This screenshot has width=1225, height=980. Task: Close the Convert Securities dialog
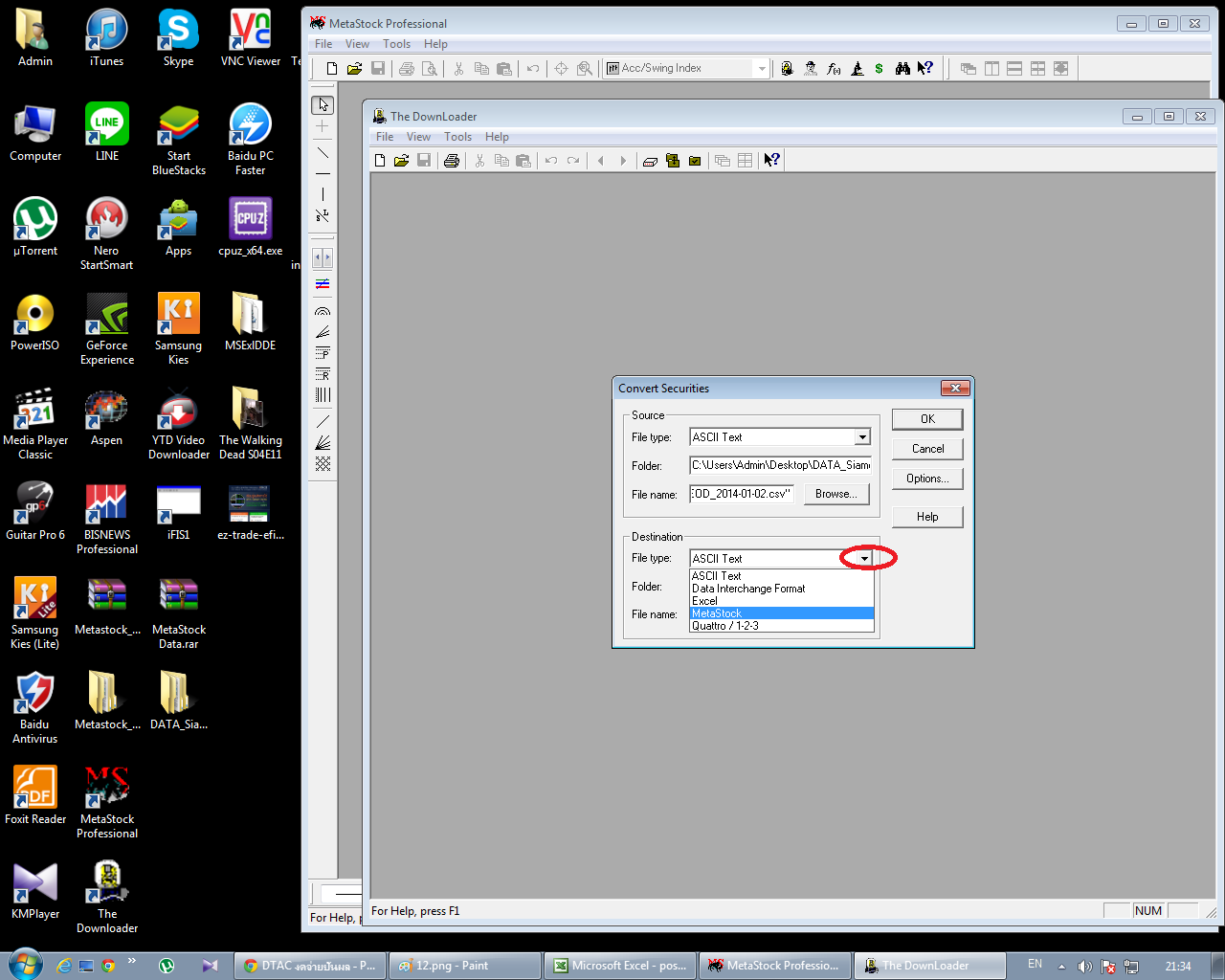(x=955, y=388)
